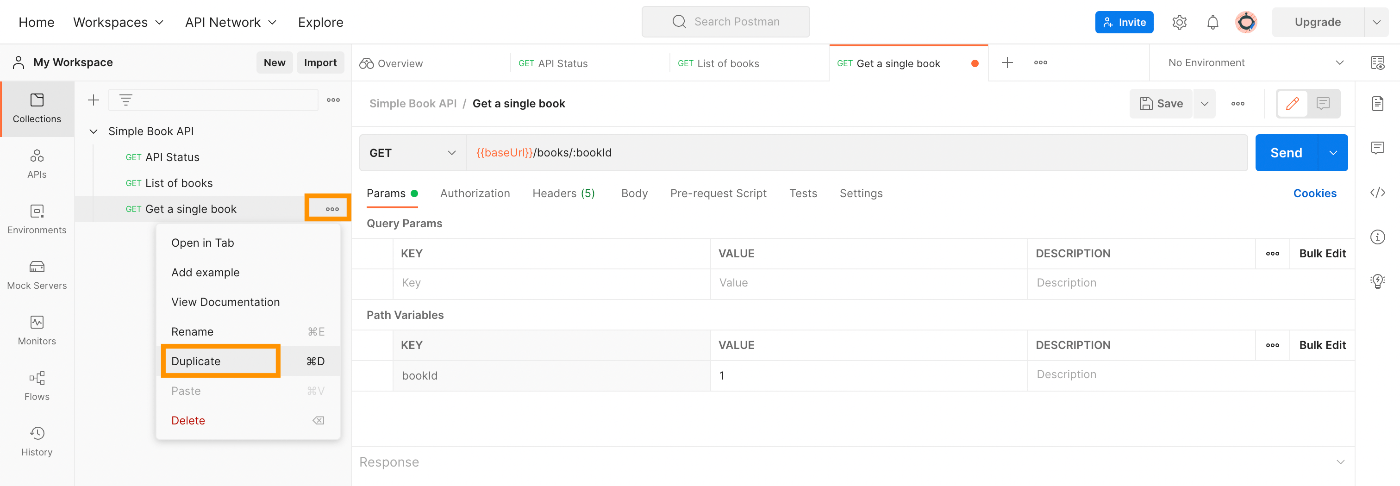This screenshot has width=1400, height=486.
Task: Choose Delete from context menu
Action: pos(248,420)
